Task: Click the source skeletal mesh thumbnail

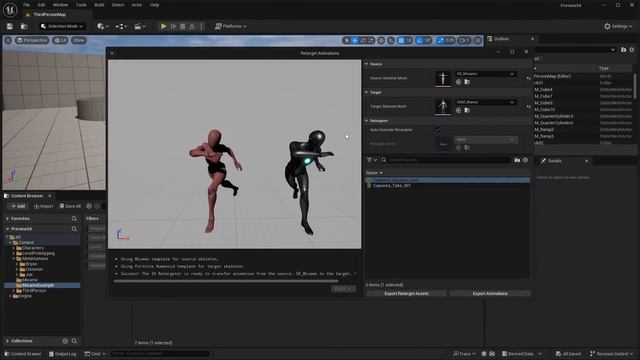Action: (x=443, y=78)
